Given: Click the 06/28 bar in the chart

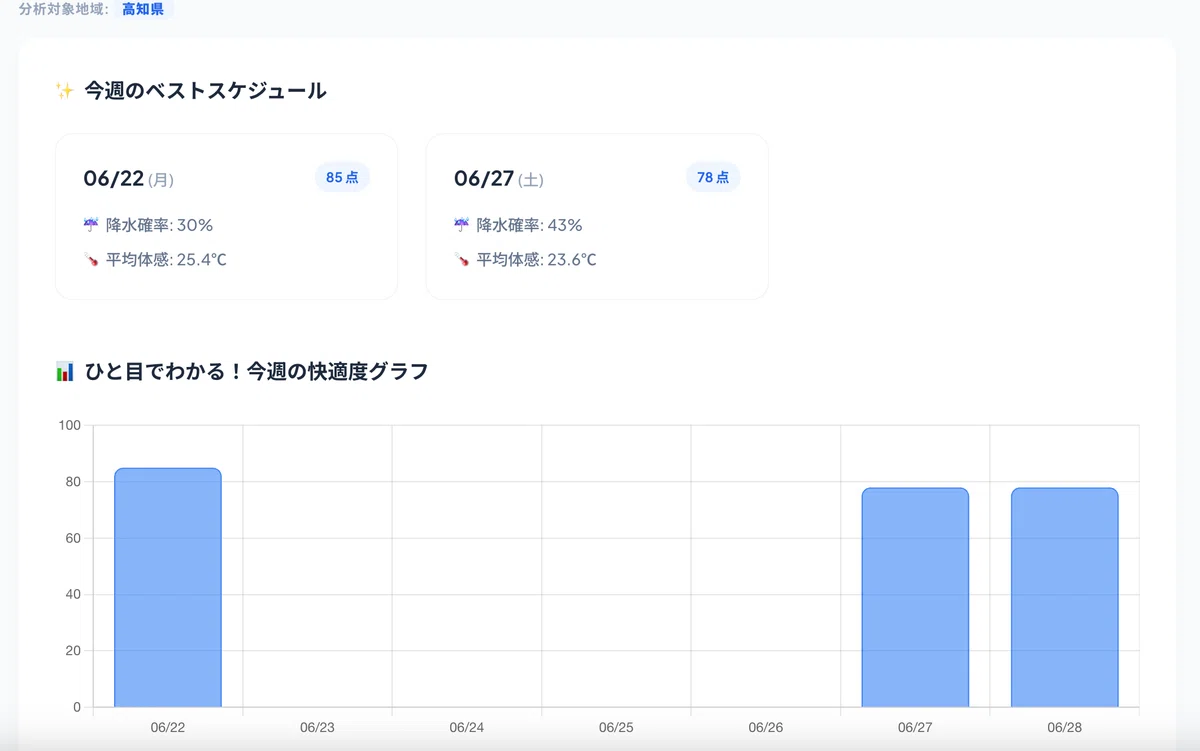Looking at the screenshot, I should tap(1064, 598).
